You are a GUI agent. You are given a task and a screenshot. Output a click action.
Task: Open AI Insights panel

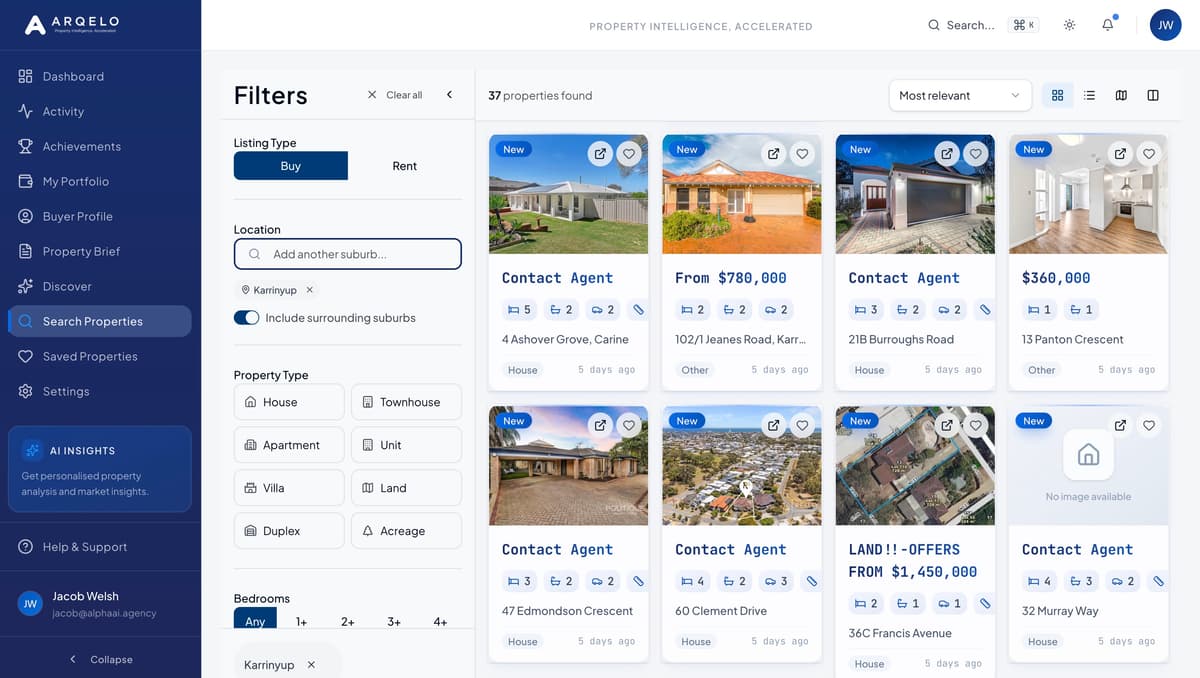pyautogui.click(x=100, y=470)
